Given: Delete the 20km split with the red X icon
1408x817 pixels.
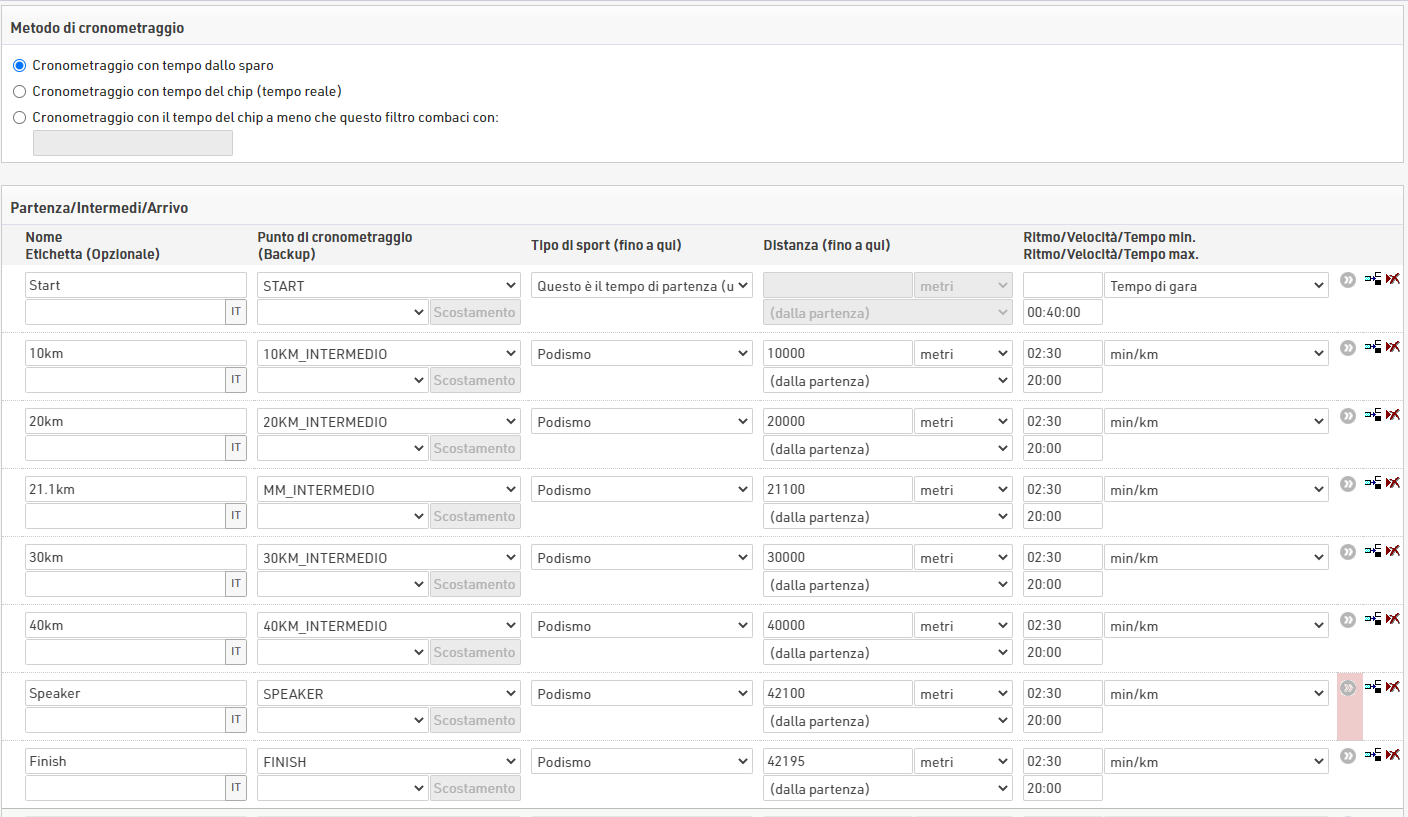Looking at the screenshot, I should 1392,415.
